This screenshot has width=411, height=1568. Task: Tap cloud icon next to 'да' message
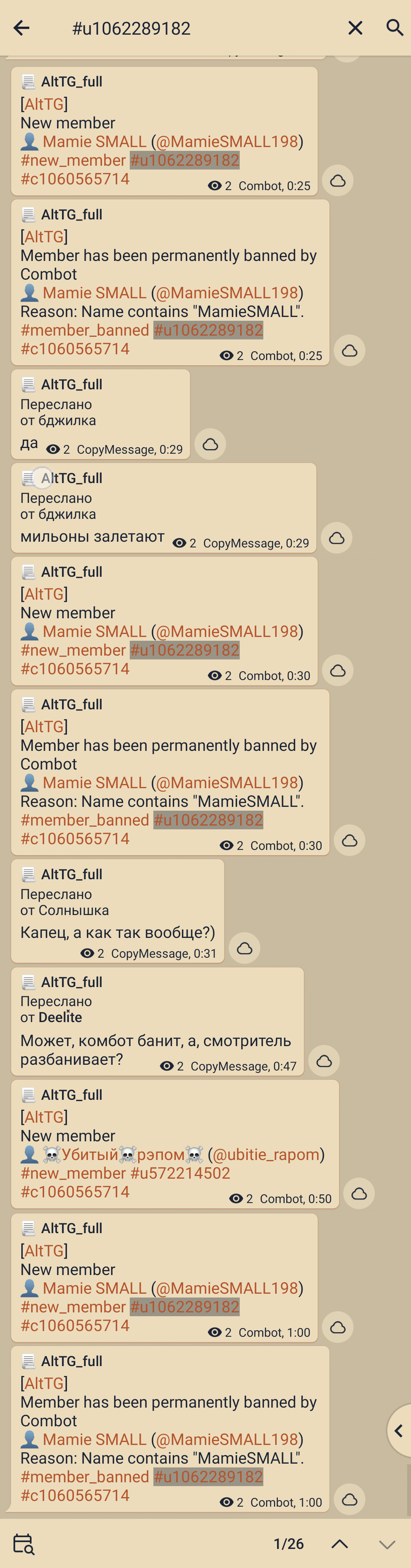click(210, 444)
